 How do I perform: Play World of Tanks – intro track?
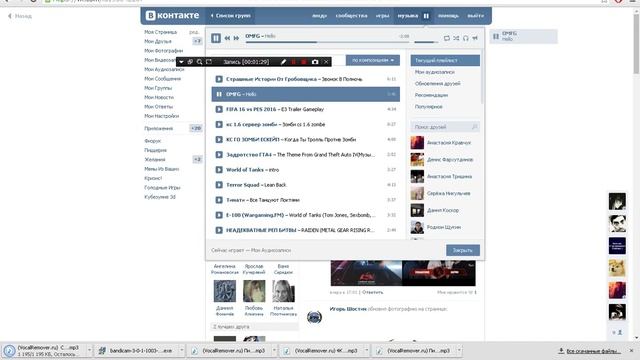[219, 170]
